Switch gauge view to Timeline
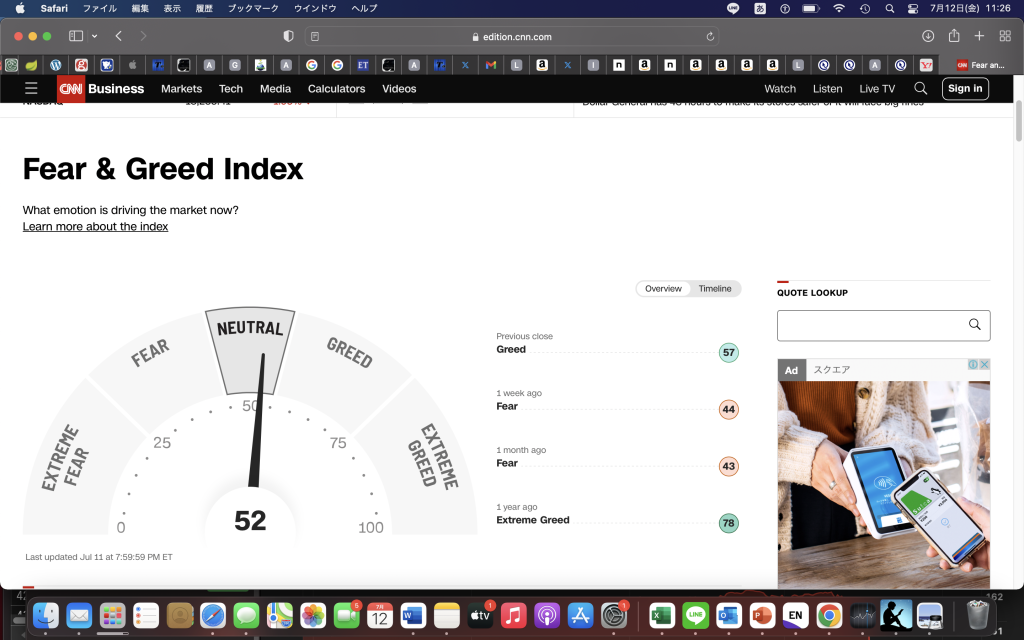 tap(714, 289)
